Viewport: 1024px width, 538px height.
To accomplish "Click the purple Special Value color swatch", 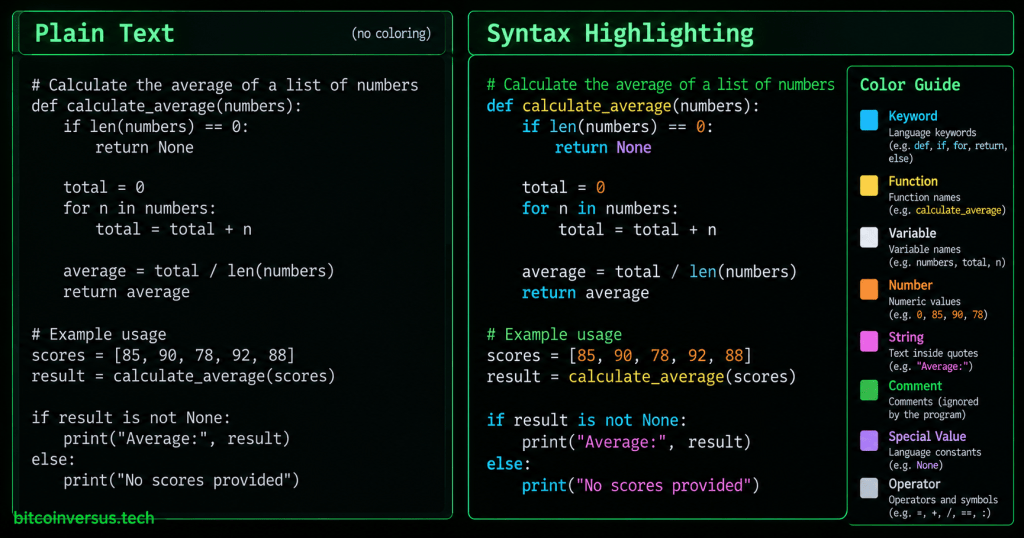I will tap(869, 440).
